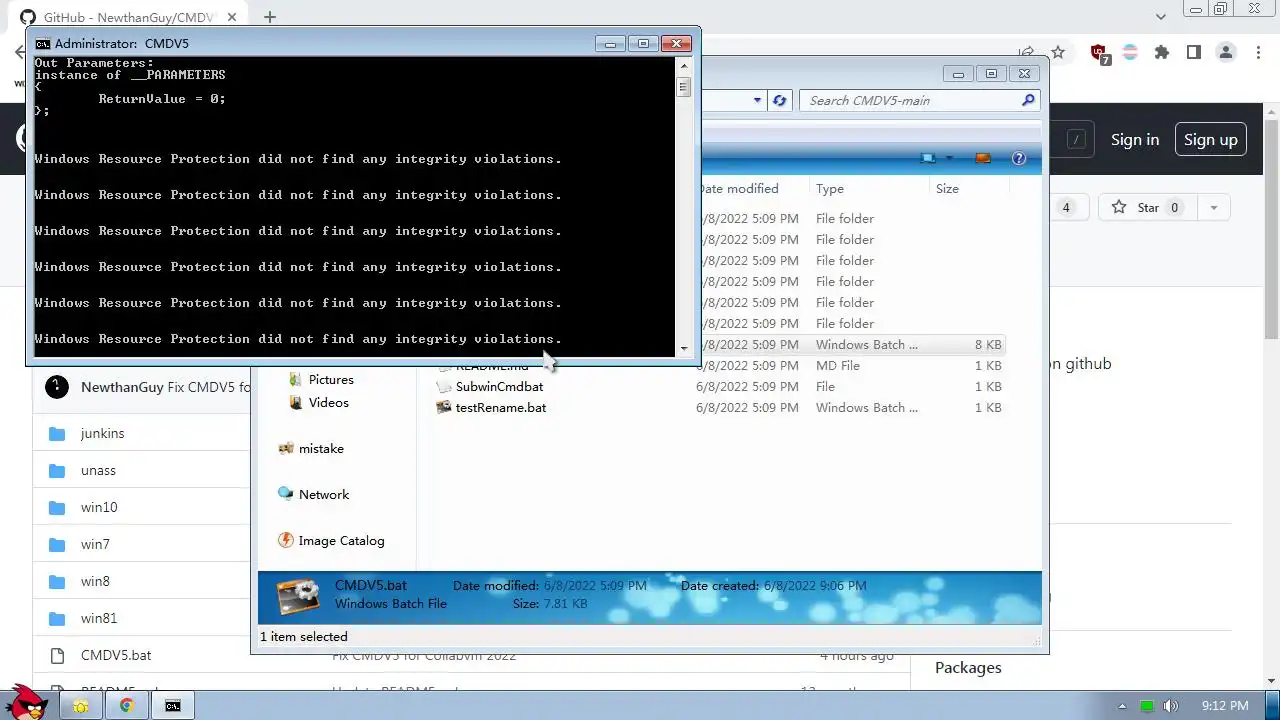Open Explorer help question mark icon

pyautogui.click(x=1019, y=158)
